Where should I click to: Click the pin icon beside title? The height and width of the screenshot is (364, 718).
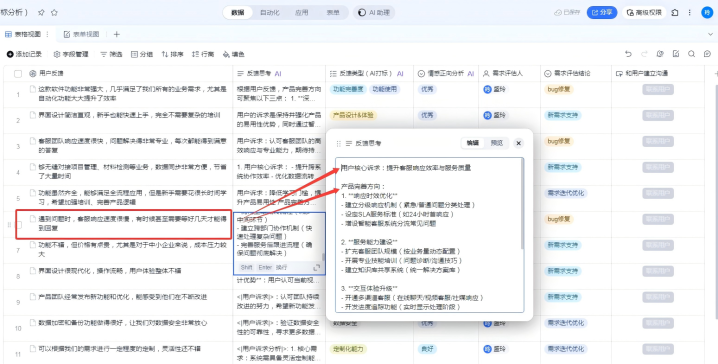[x=41, y=12]
